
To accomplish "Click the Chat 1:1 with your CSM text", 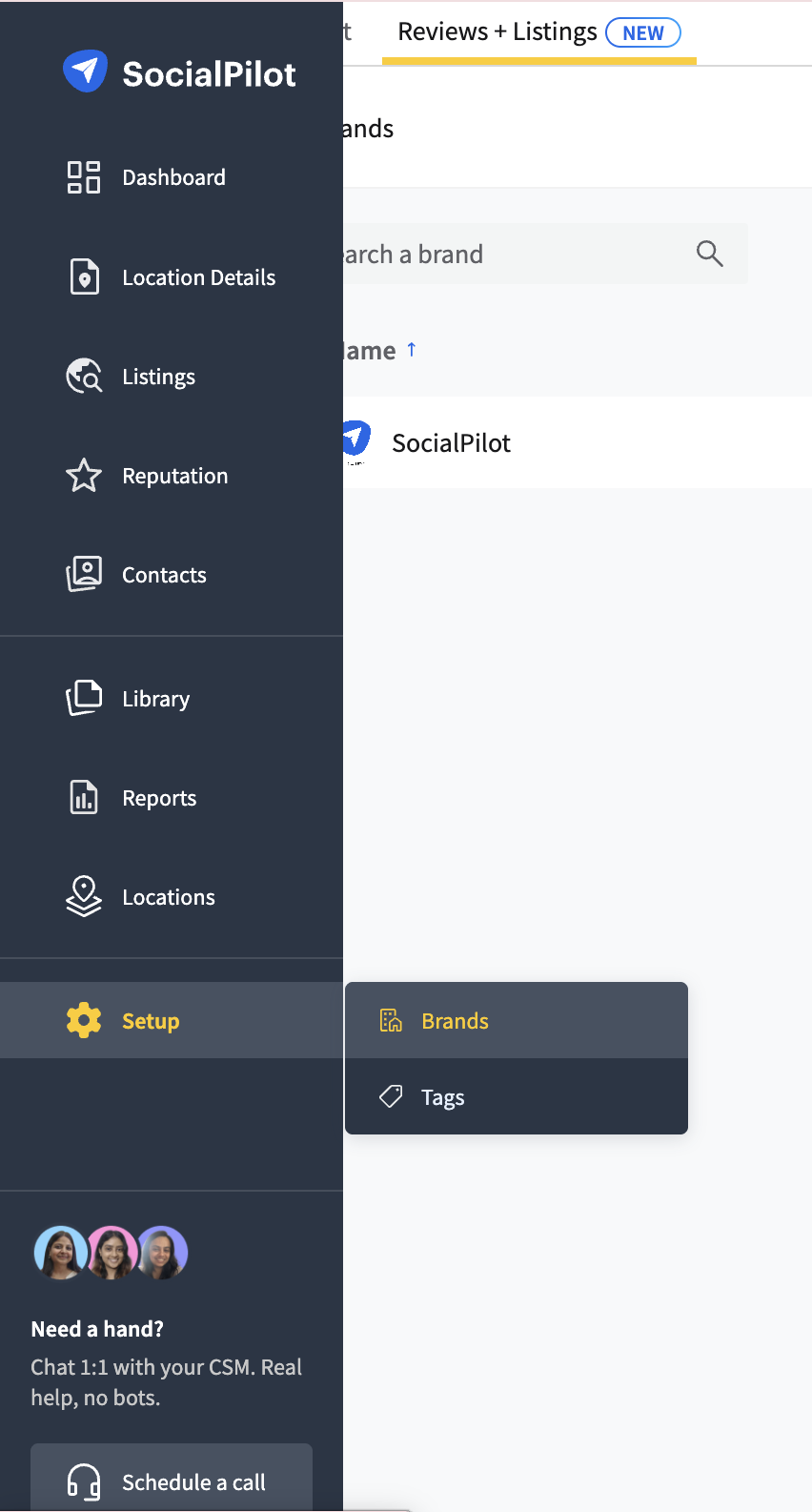I will click(x=166, y=1382).
